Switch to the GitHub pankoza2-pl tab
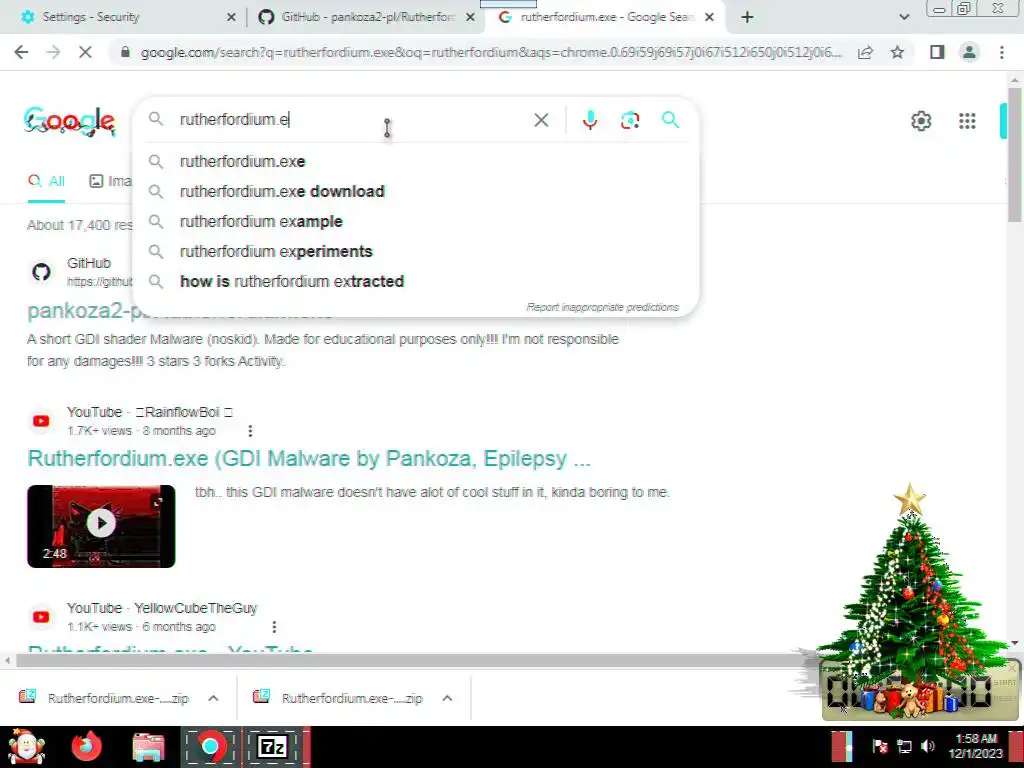This screenshot has width=1024, height=768. coord(366,18)
